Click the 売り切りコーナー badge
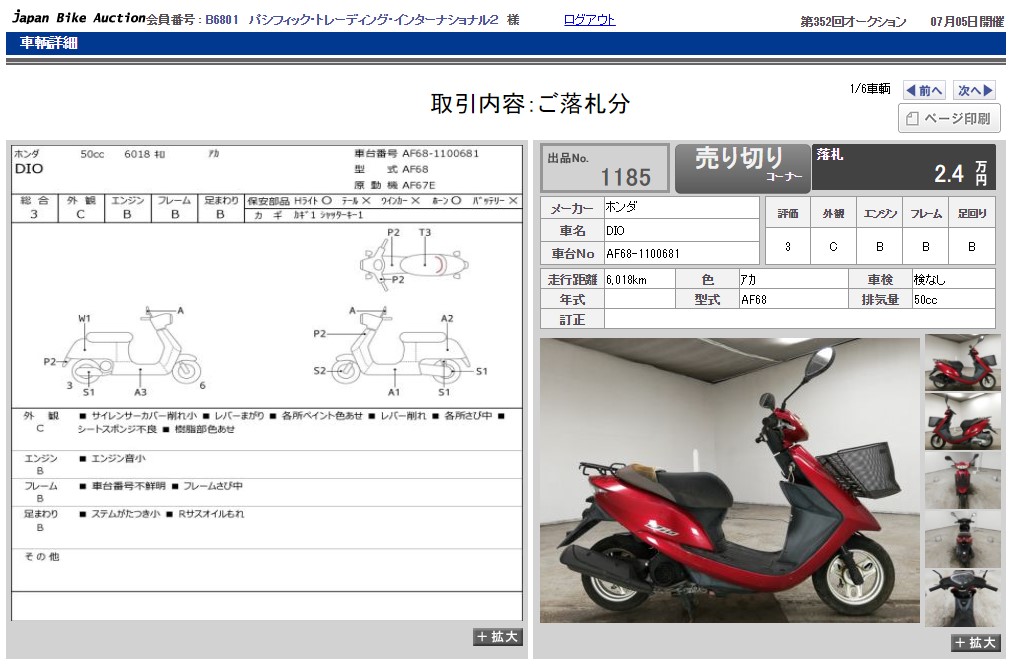The width and height of the screenshot is (1013, 667). click(742, 168)
